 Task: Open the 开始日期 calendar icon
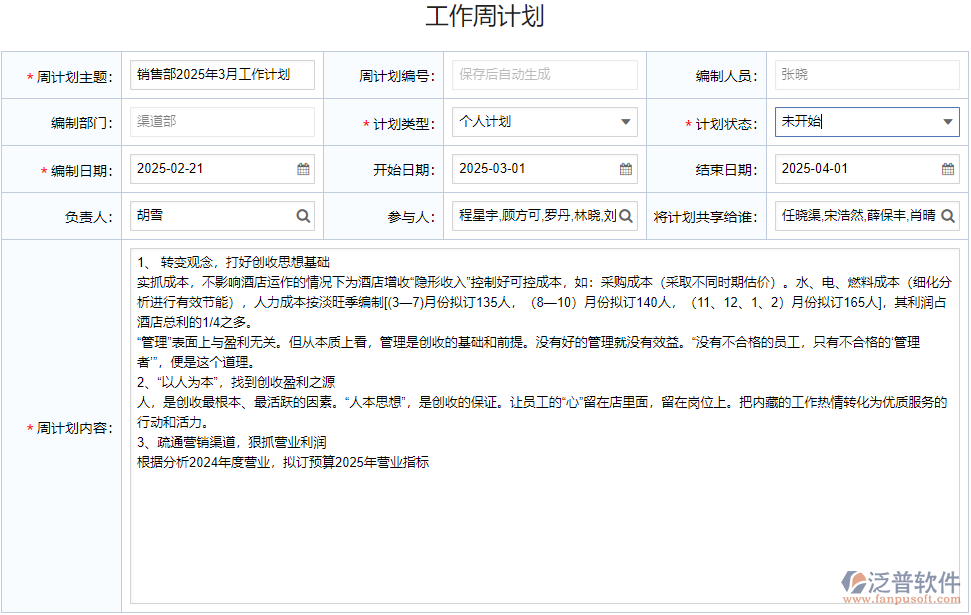625,169
